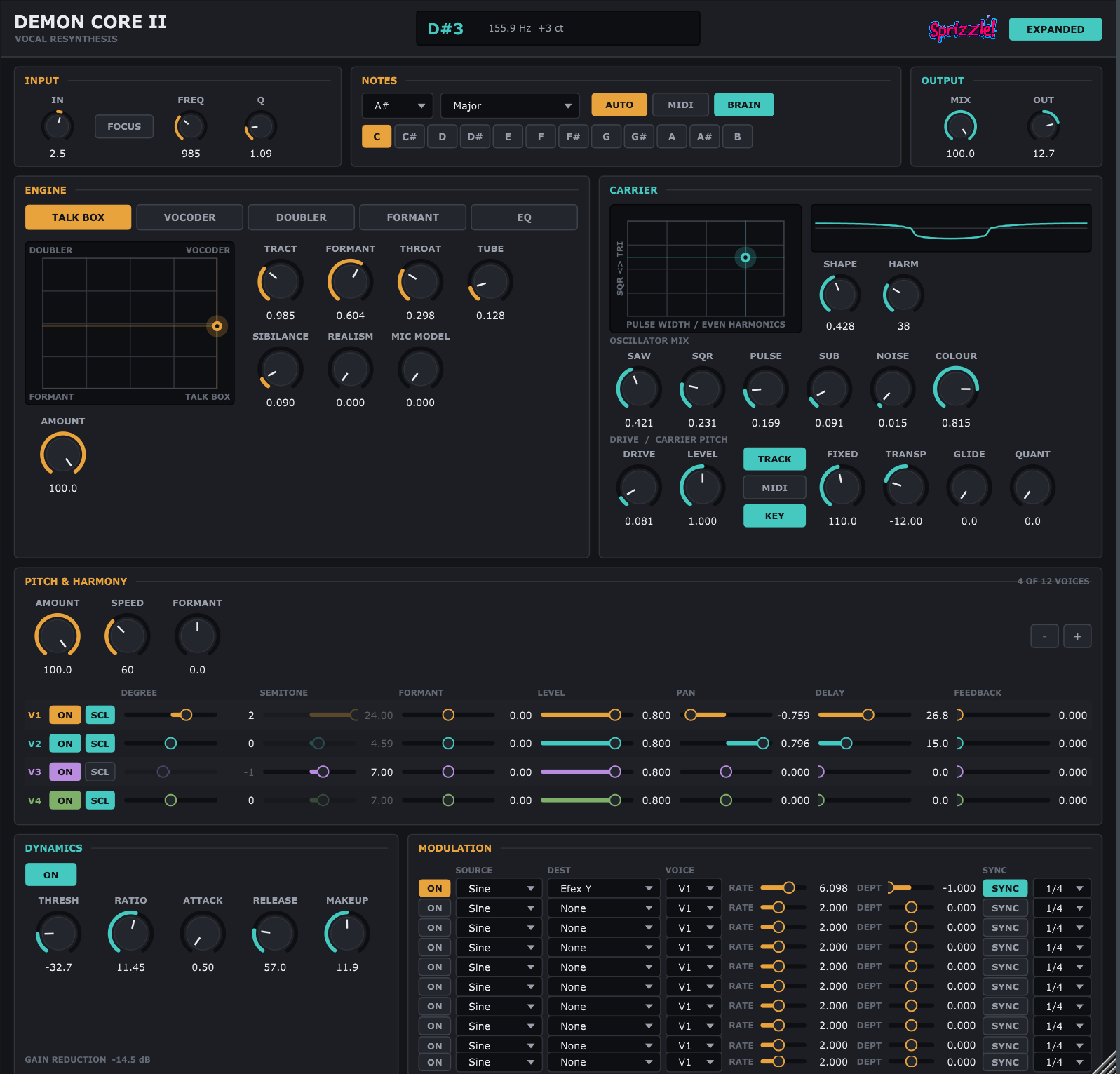
Task: Open the Major scale dropdown
Action: 510,106
